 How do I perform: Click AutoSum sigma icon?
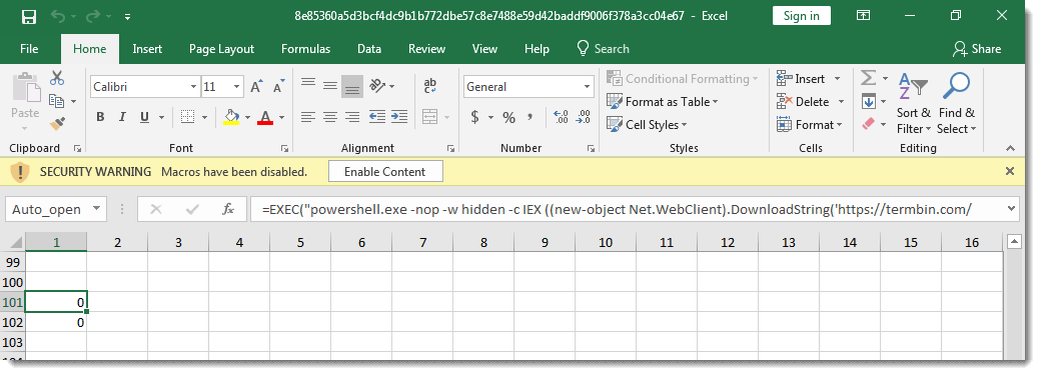868,78
